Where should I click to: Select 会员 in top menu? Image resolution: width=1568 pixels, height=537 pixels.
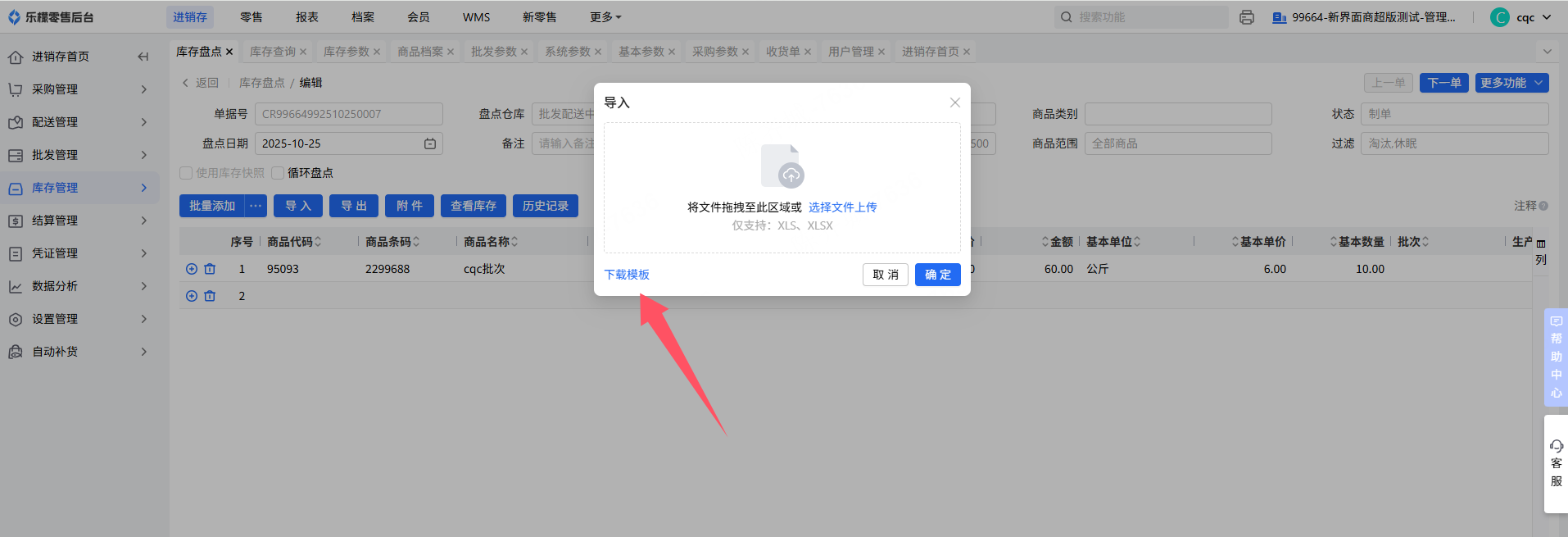[x=419, y=17]
